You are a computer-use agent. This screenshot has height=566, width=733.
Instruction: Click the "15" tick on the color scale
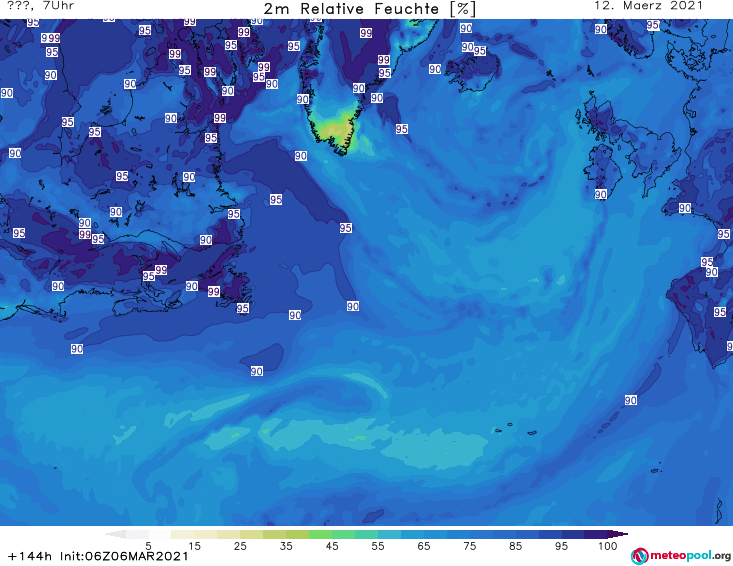(194, 546)
